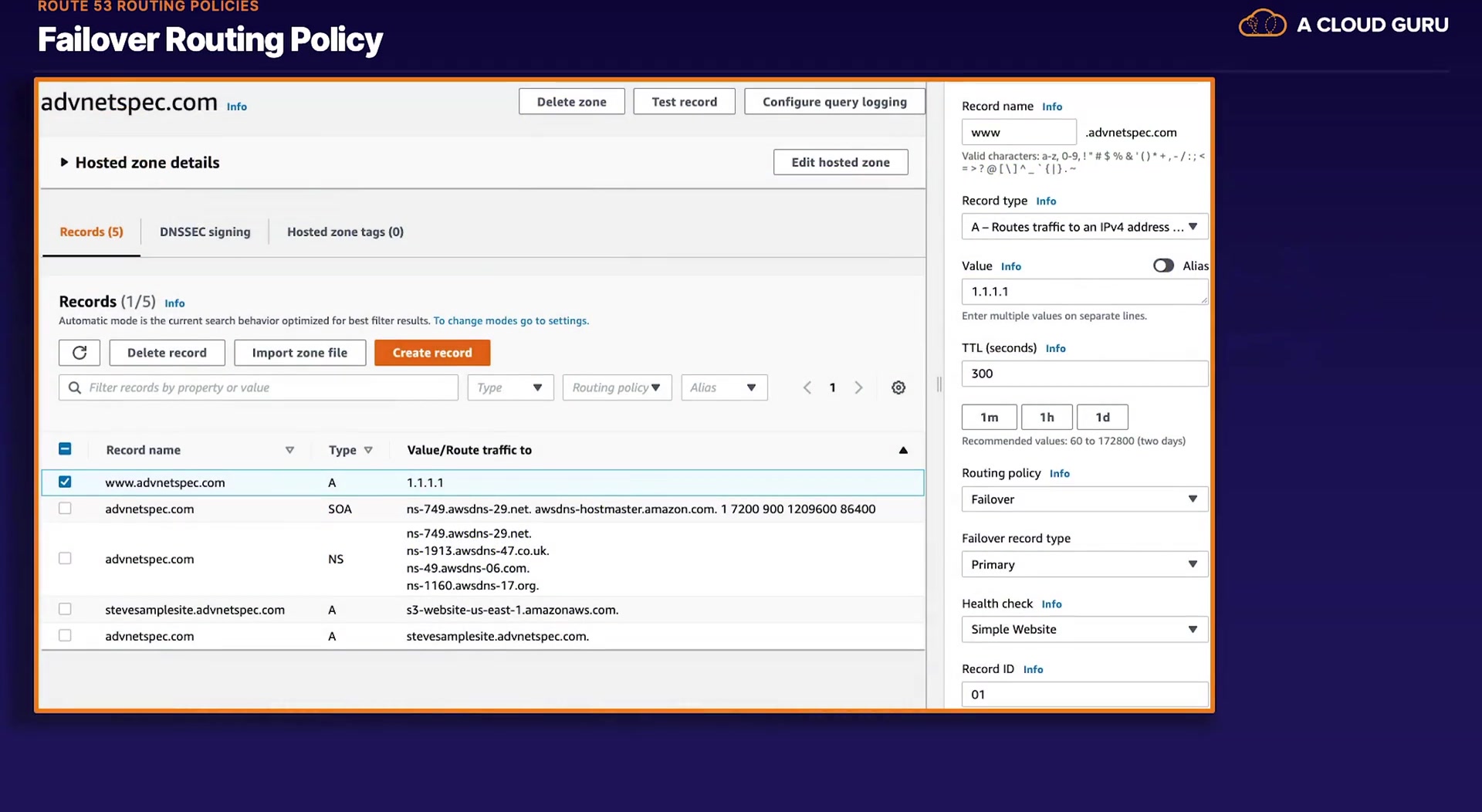This screenshot has width=1482, height=812.
Task: Click the Record name www field
Action: click(x=1019, y=132)
